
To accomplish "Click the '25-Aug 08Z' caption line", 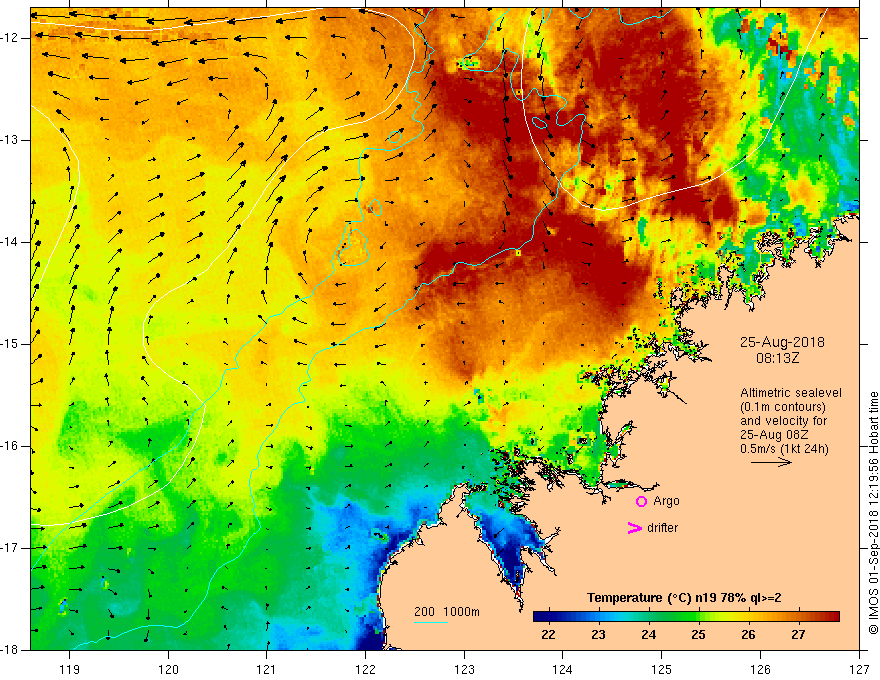I will pyautogui.click(x=775, y=435).
